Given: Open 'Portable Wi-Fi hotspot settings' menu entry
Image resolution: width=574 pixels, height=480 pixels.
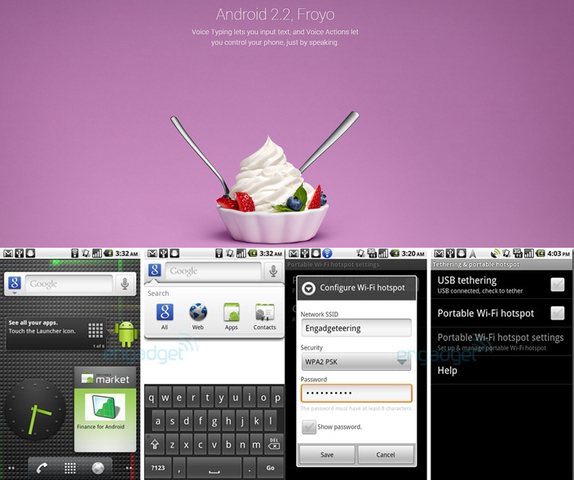Looking at the screenshot, I should [502, 341].
